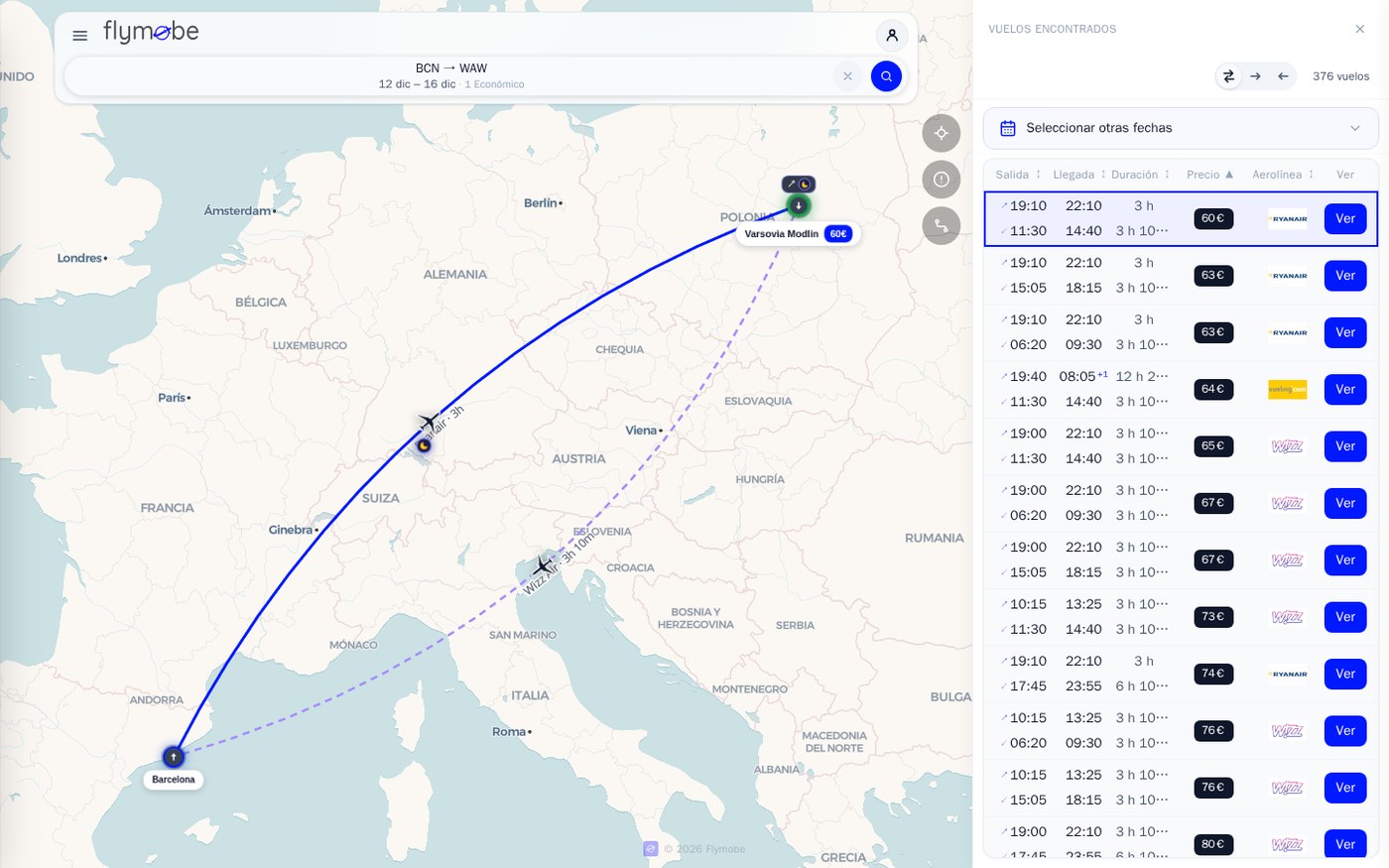Click Ver for the 65 € Wizz flight

[x=1345, y=446]
